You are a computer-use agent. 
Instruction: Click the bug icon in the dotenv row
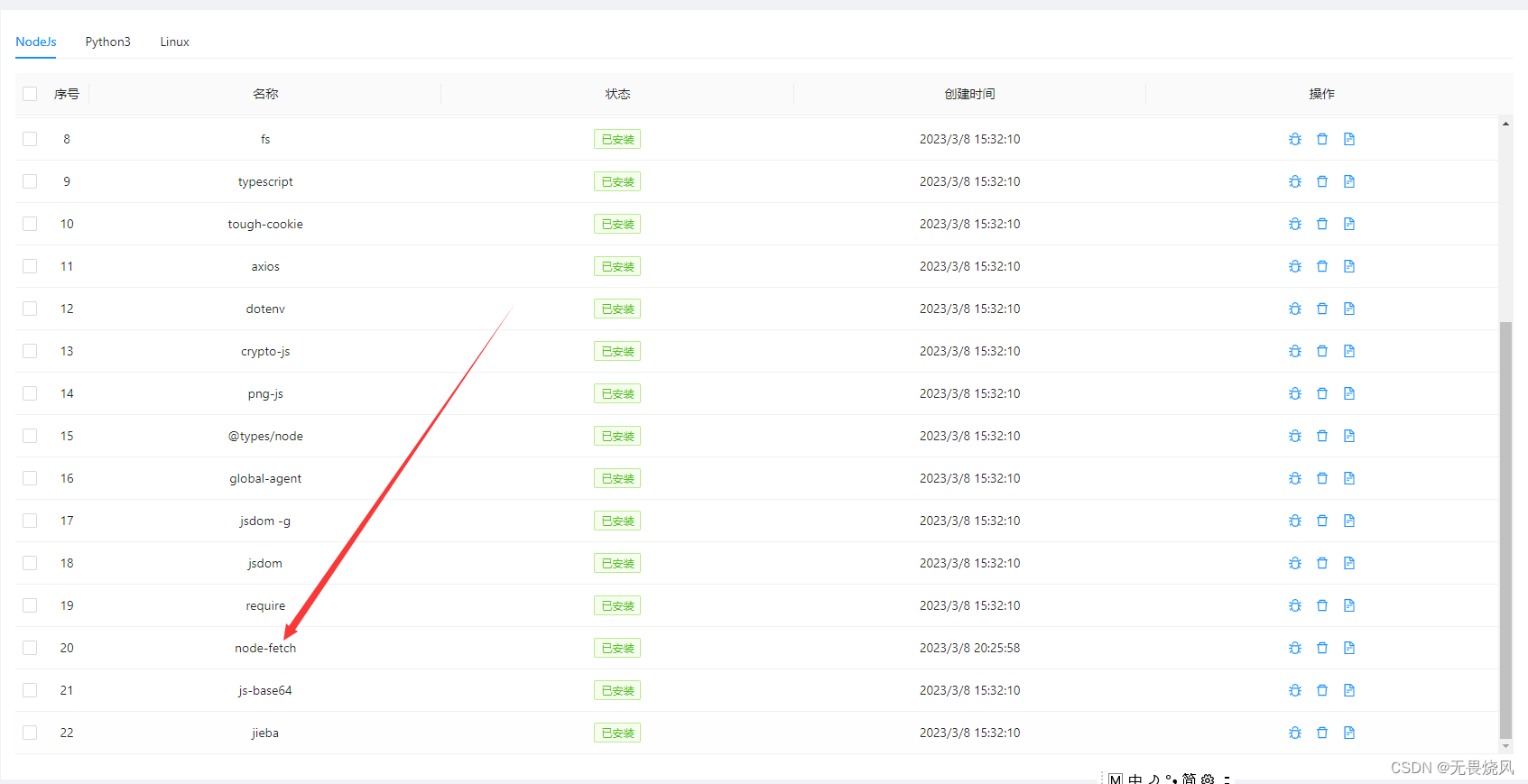click(1295, 309)
